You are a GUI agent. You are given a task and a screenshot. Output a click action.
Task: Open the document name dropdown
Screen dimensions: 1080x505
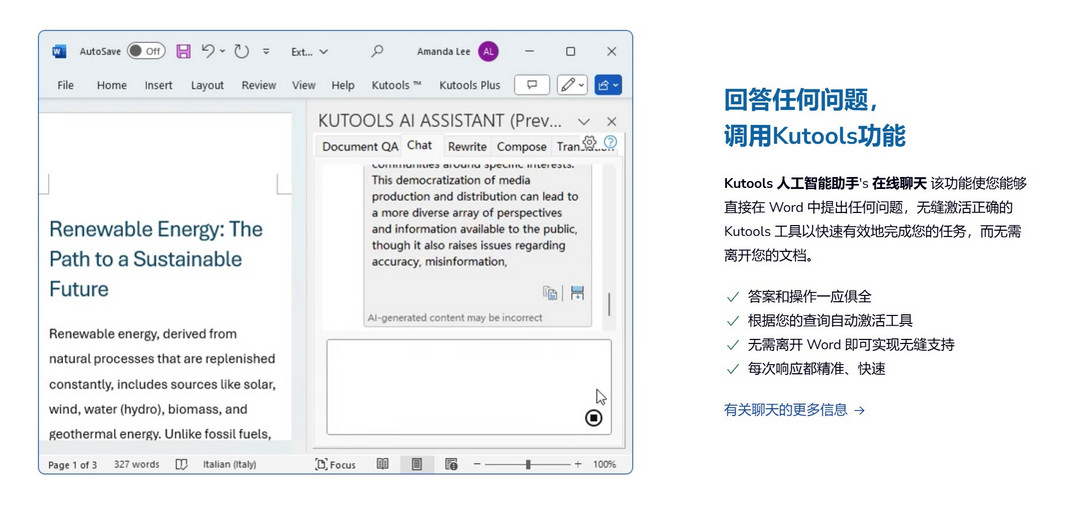click(309, 52)
